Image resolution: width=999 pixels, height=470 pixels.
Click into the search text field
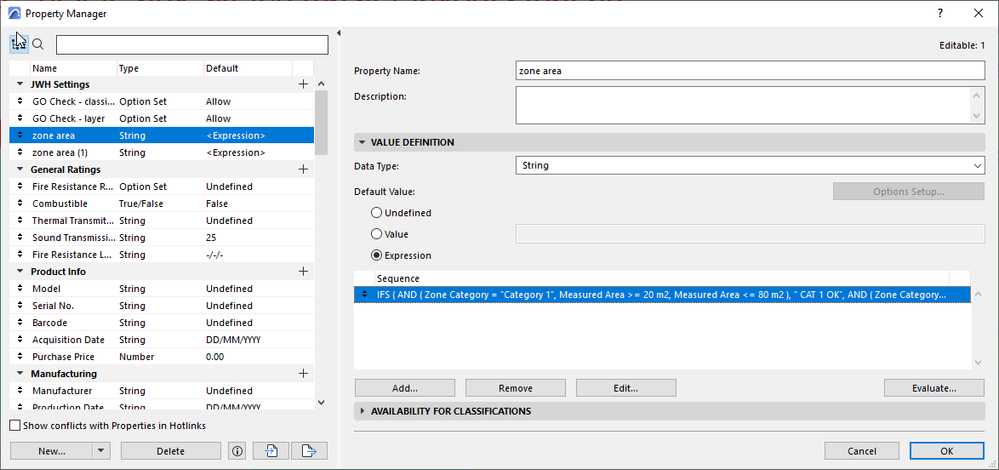pos(192,45)
